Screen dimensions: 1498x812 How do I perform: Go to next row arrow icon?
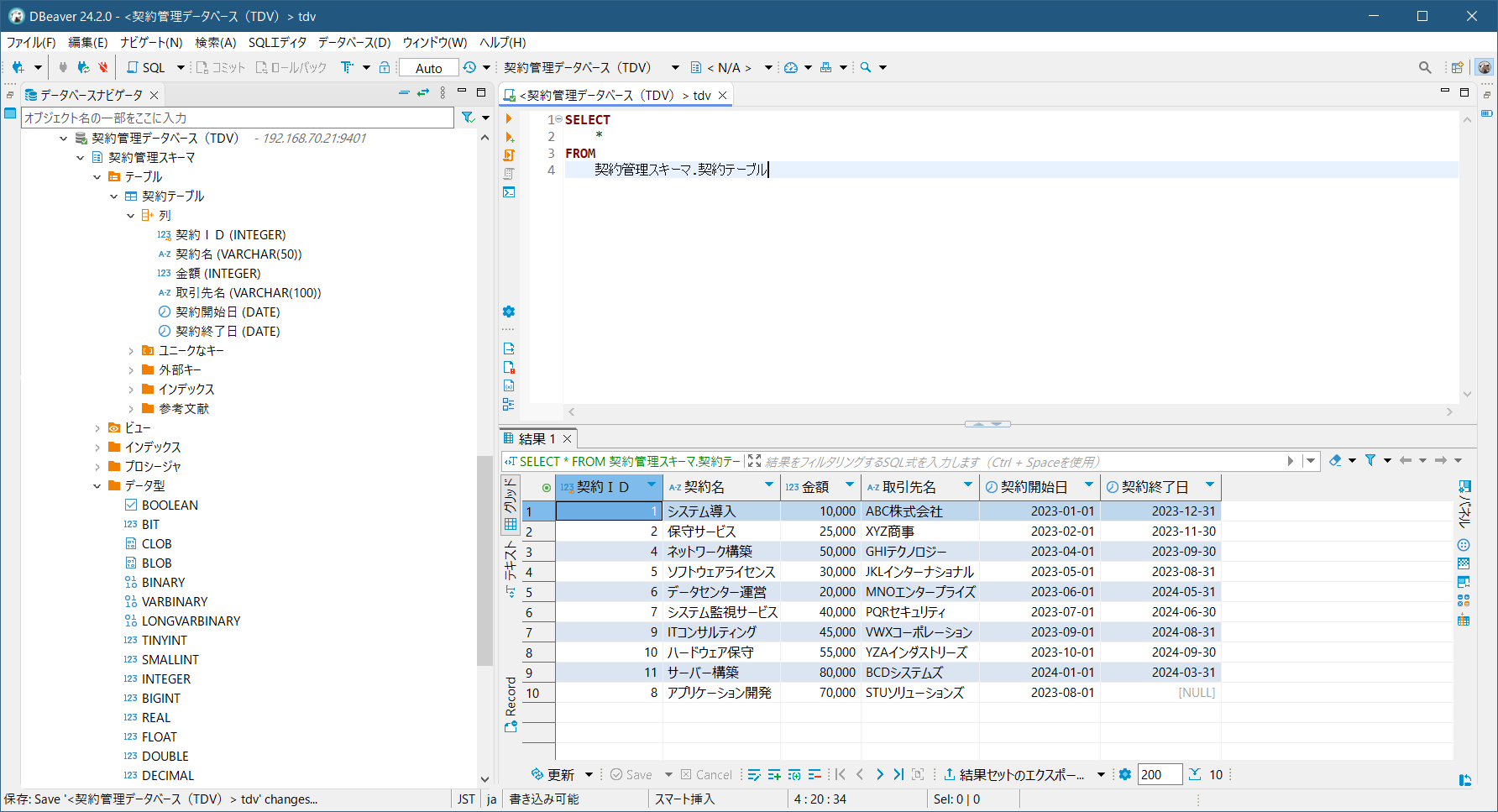879,774
